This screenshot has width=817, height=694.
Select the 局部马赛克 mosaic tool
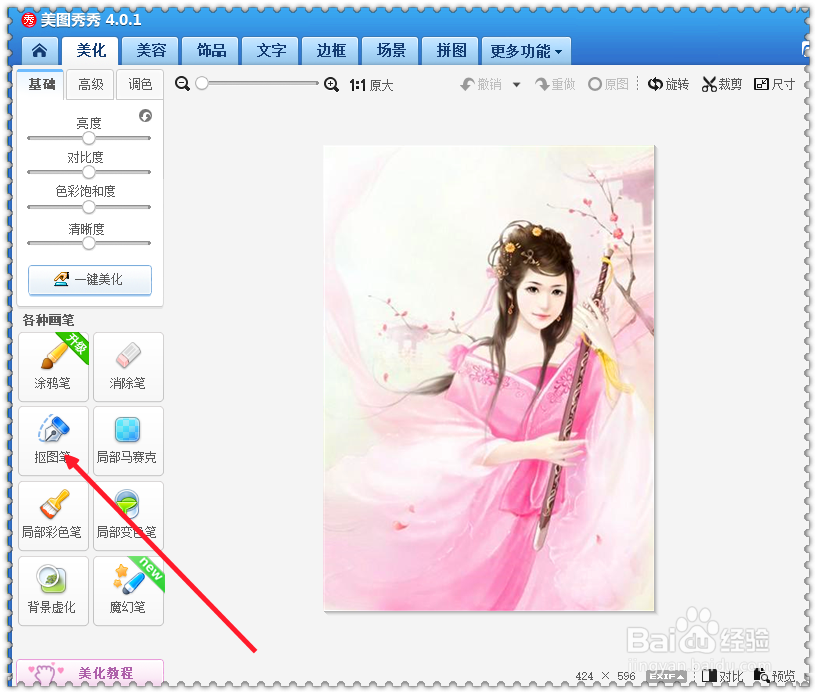(128, 441)
